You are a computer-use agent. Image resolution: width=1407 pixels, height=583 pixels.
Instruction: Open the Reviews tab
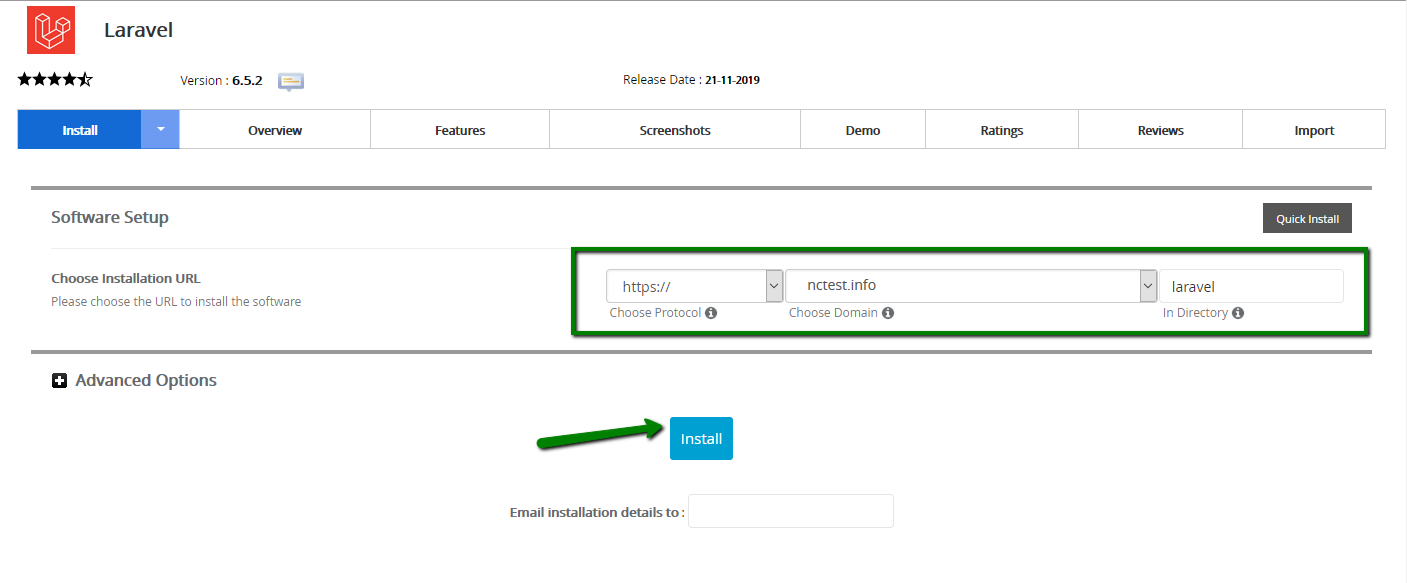pyautogui.click(x=1161, y=130)
